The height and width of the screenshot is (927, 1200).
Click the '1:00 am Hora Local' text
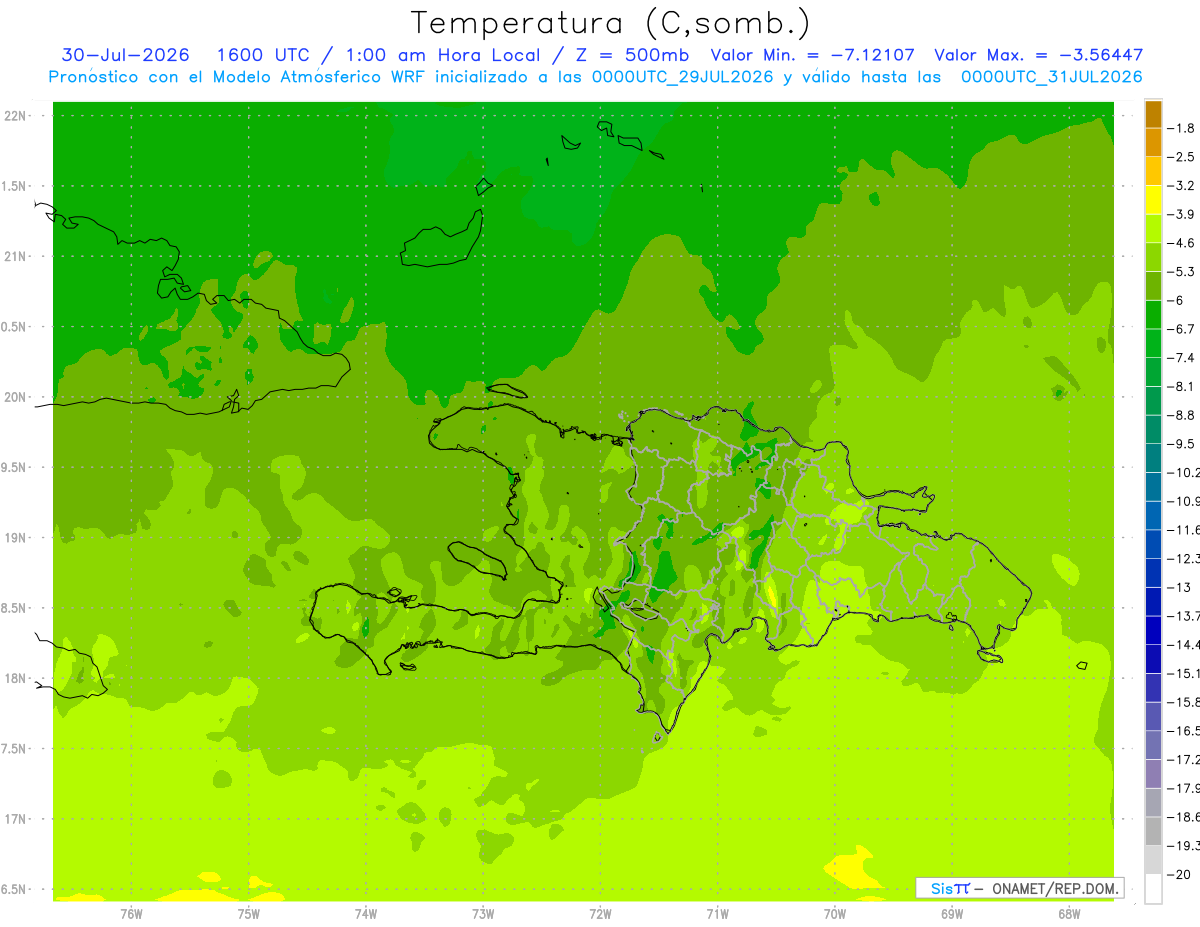[445, 55]
